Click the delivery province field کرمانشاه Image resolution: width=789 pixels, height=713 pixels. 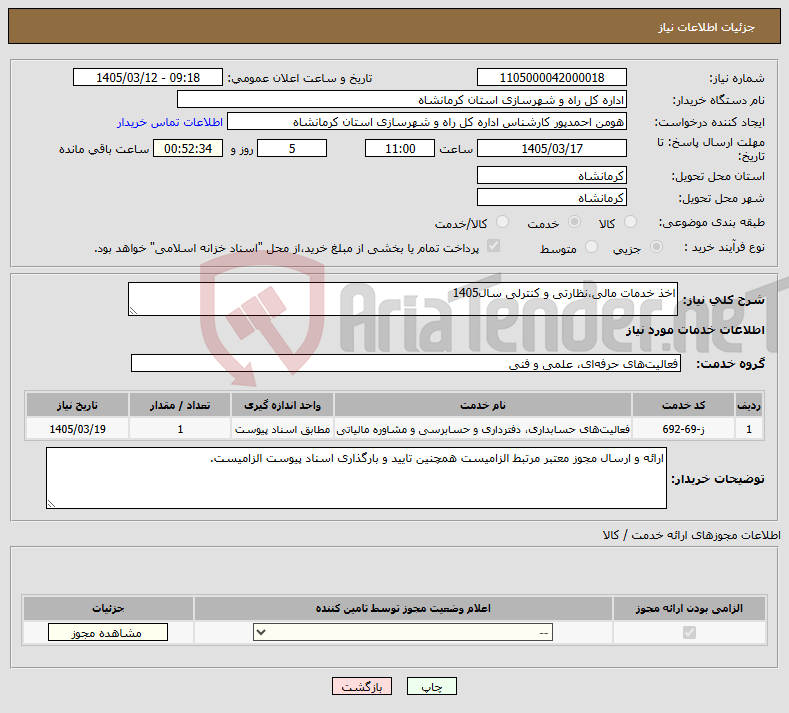[x=551, y=175]
